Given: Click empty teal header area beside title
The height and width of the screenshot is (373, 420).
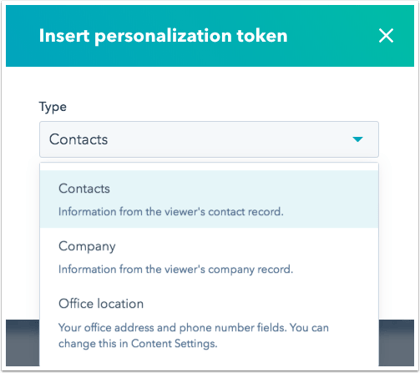Looking at the screenshot, I should tap(332, 36).
